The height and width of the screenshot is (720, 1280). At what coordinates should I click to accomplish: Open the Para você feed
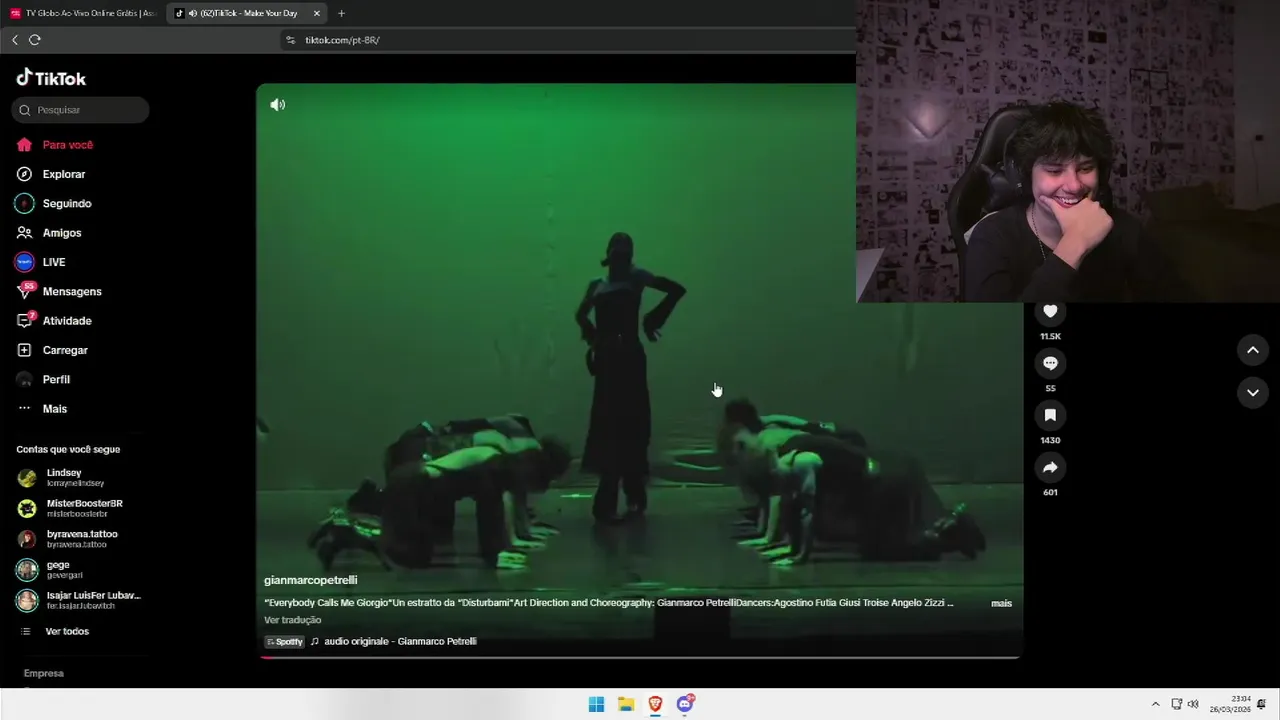click(67, 145)
